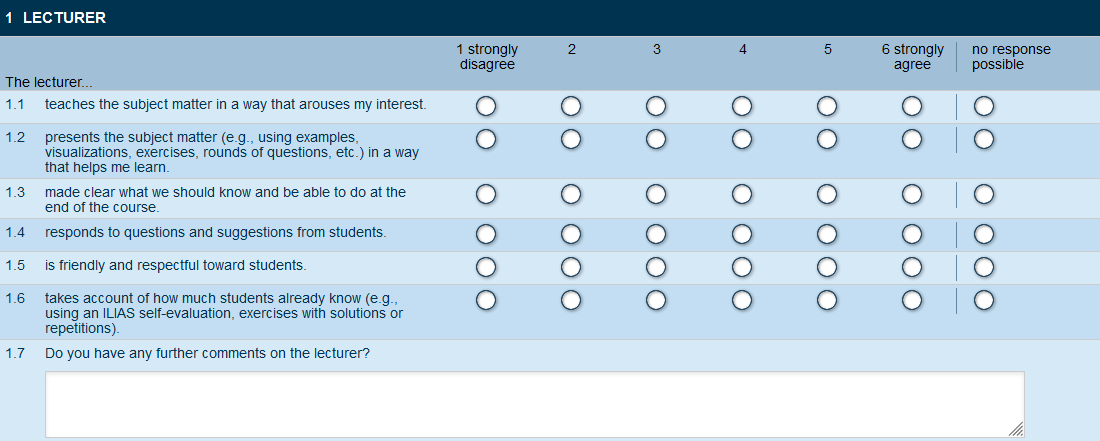This screenshot has width=1100, height=441.
Task: Choose rating 3 for question 1.2
Action: click(656, 140)
